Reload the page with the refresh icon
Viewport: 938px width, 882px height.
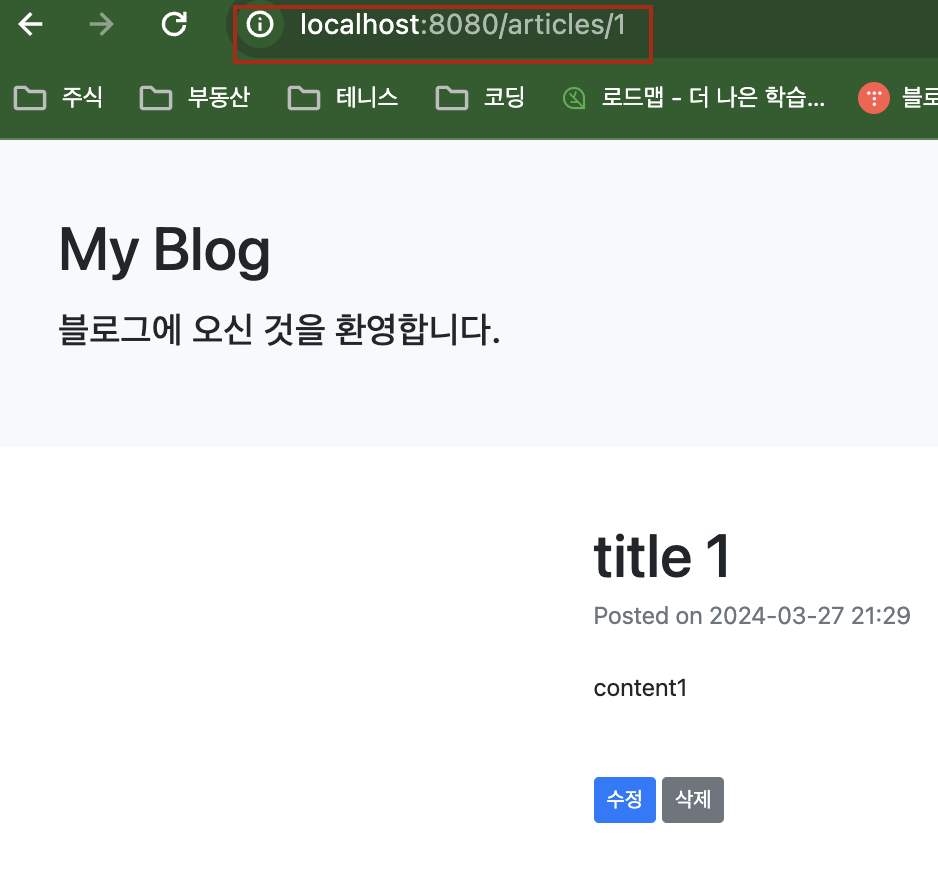coord(174,25)
